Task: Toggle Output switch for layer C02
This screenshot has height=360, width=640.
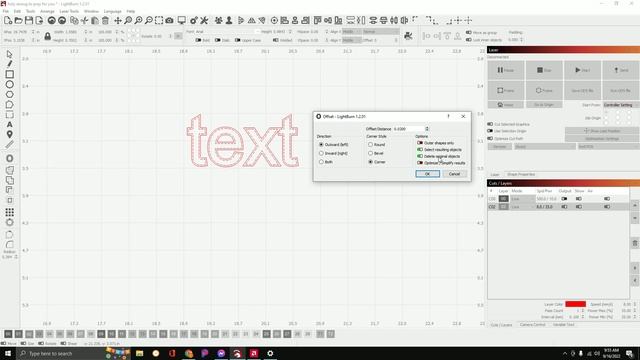Action: 564,207
